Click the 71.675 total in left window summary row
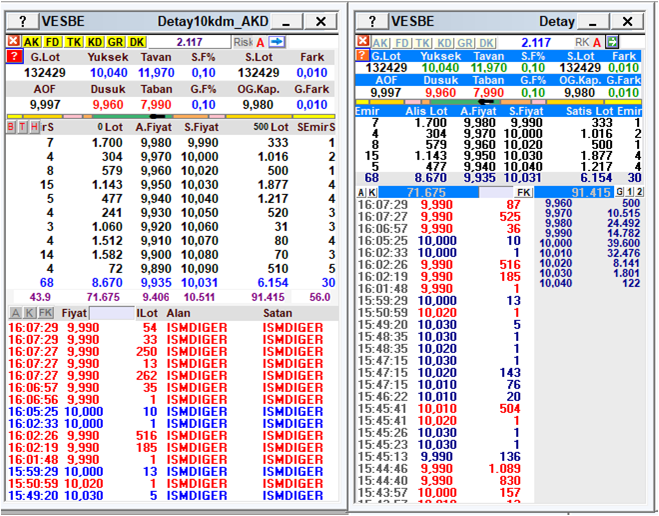659x516 pixels. coord(103,297)
